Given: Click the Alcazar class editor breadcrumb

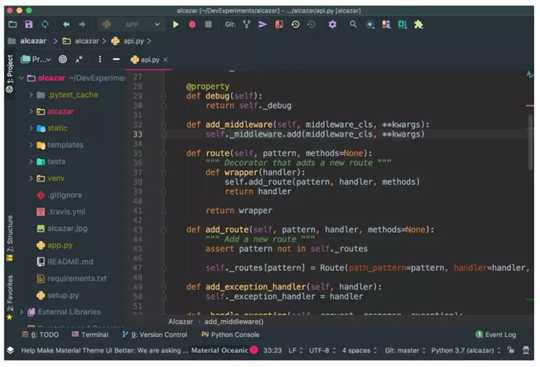Looking at the screenshot, I should 181,322.
